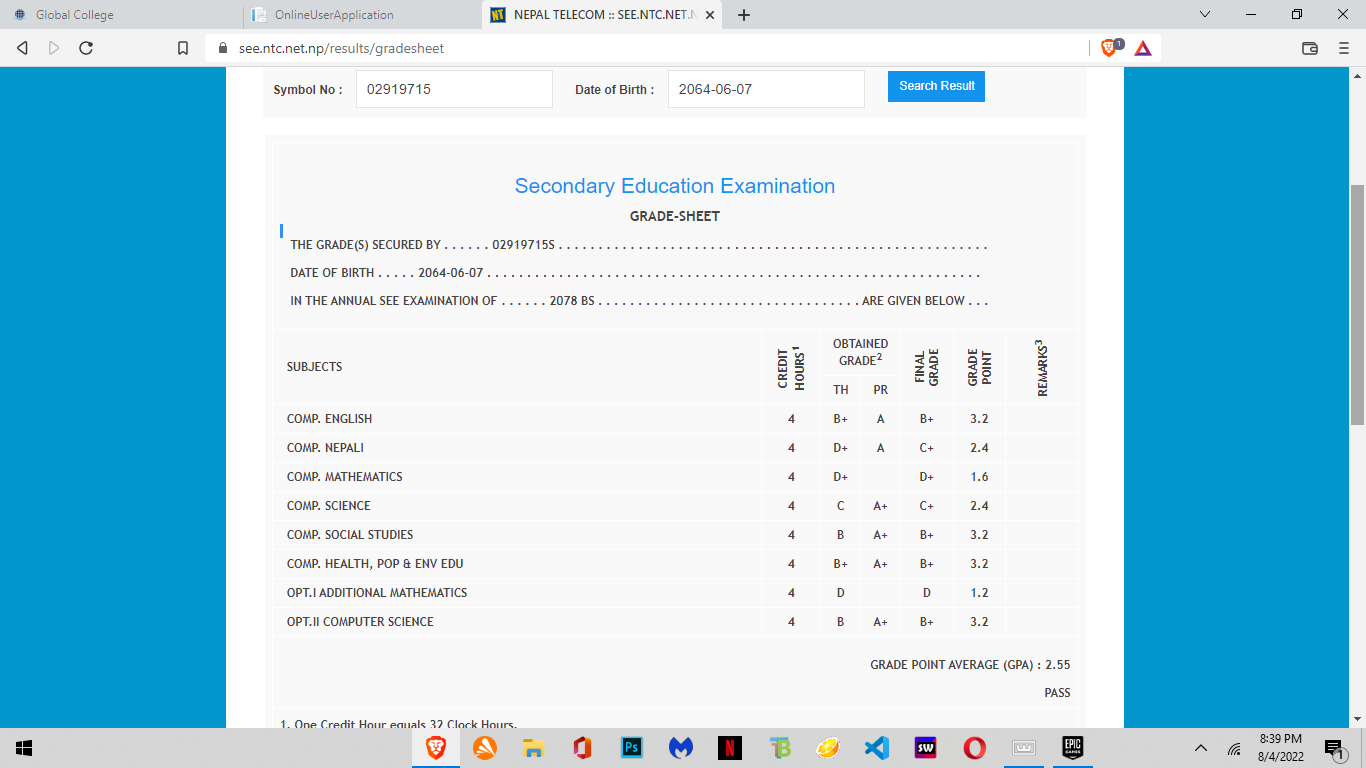
Task: Open a new browser tab
Action: click(744, 15)
